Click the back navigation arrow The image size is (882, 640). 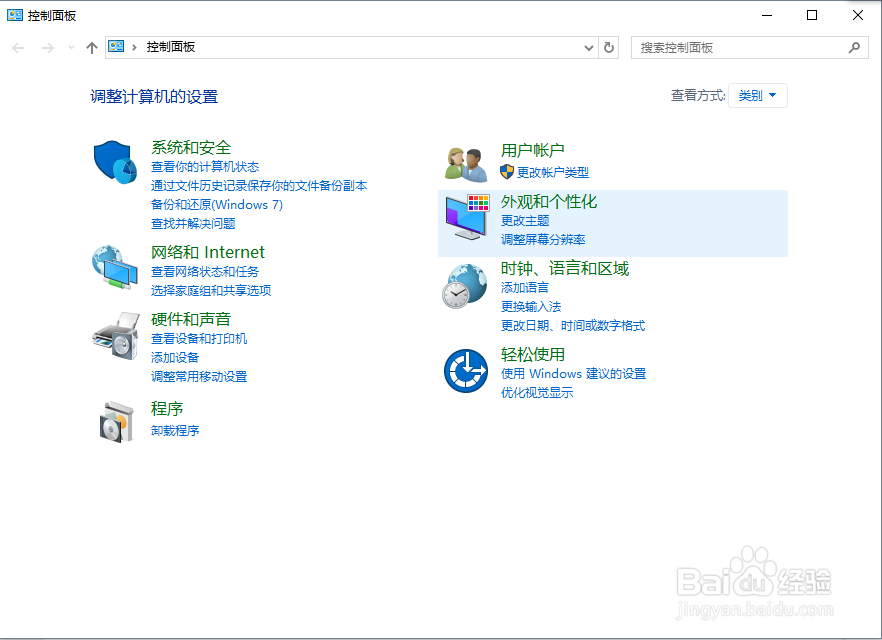point(19,48)
